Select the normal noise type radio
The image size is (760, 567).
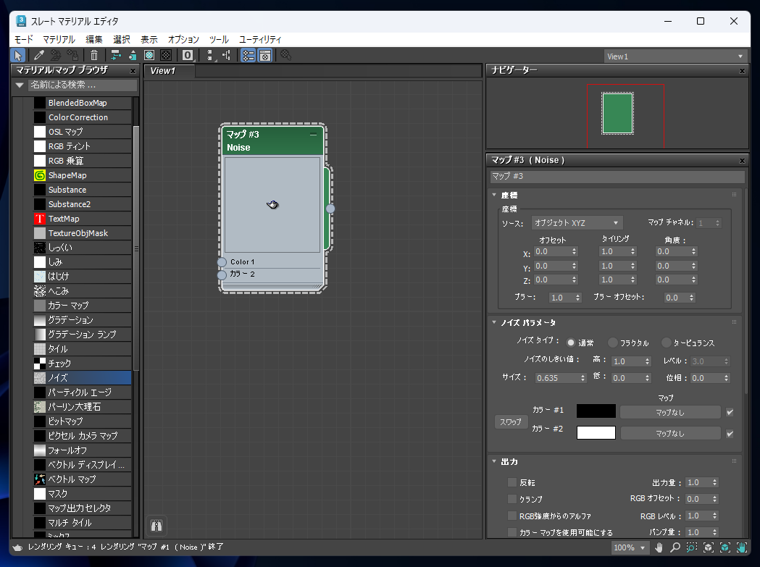[571, 343]
